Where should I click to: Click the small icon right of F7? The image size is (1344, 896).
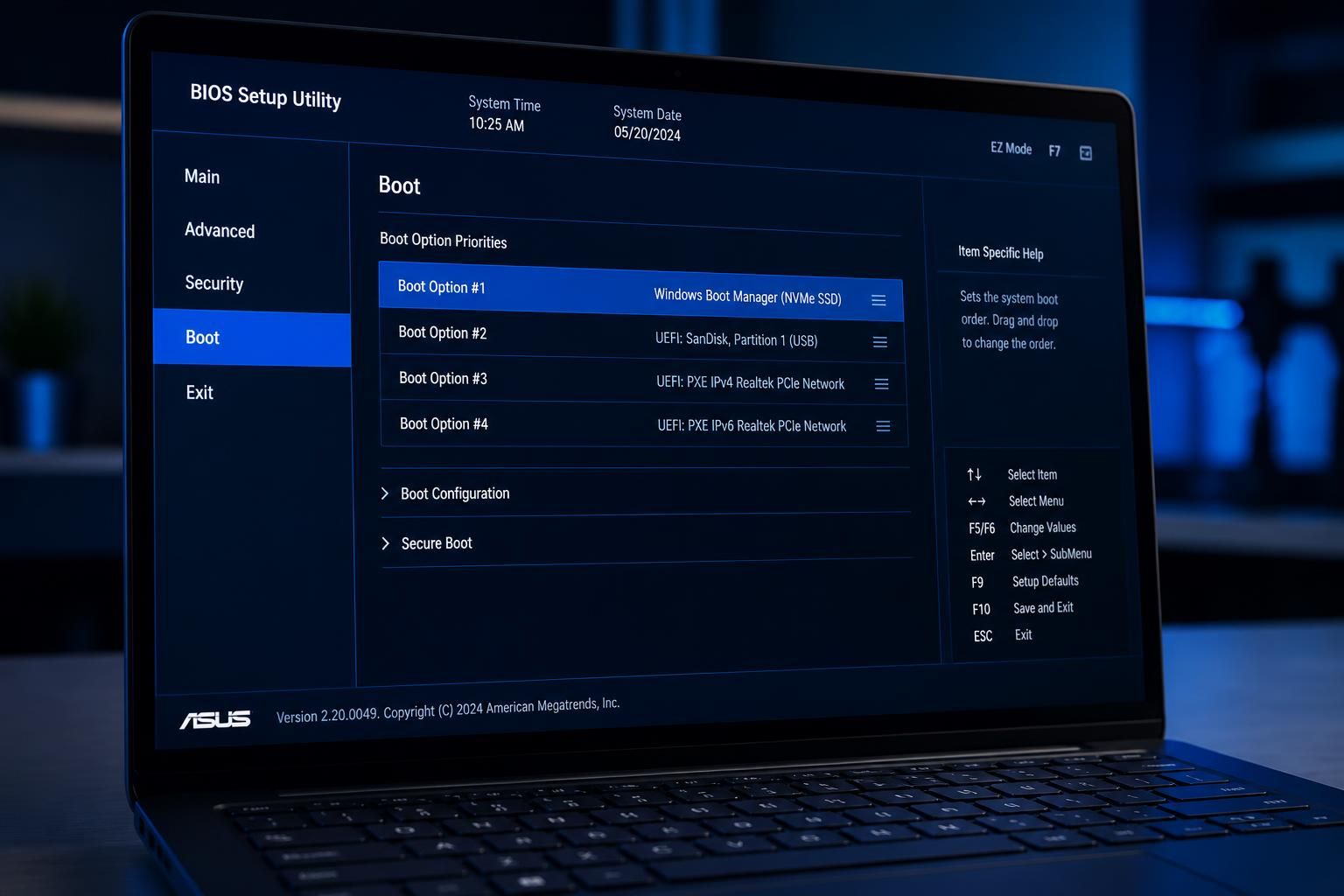(x=1086, y=153)
